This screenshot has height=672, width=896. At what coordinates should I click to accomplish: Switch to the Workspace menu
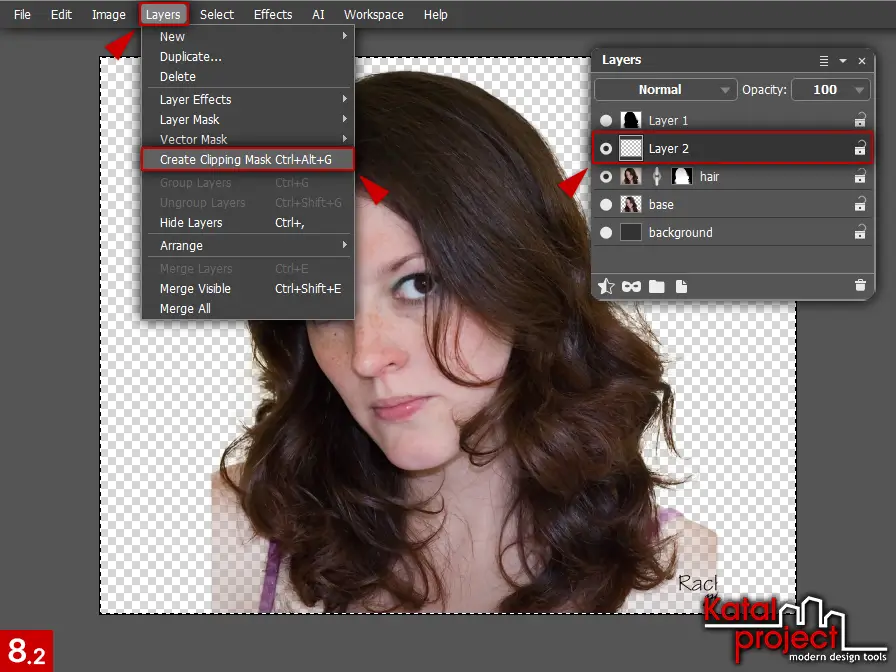point(373,14)
